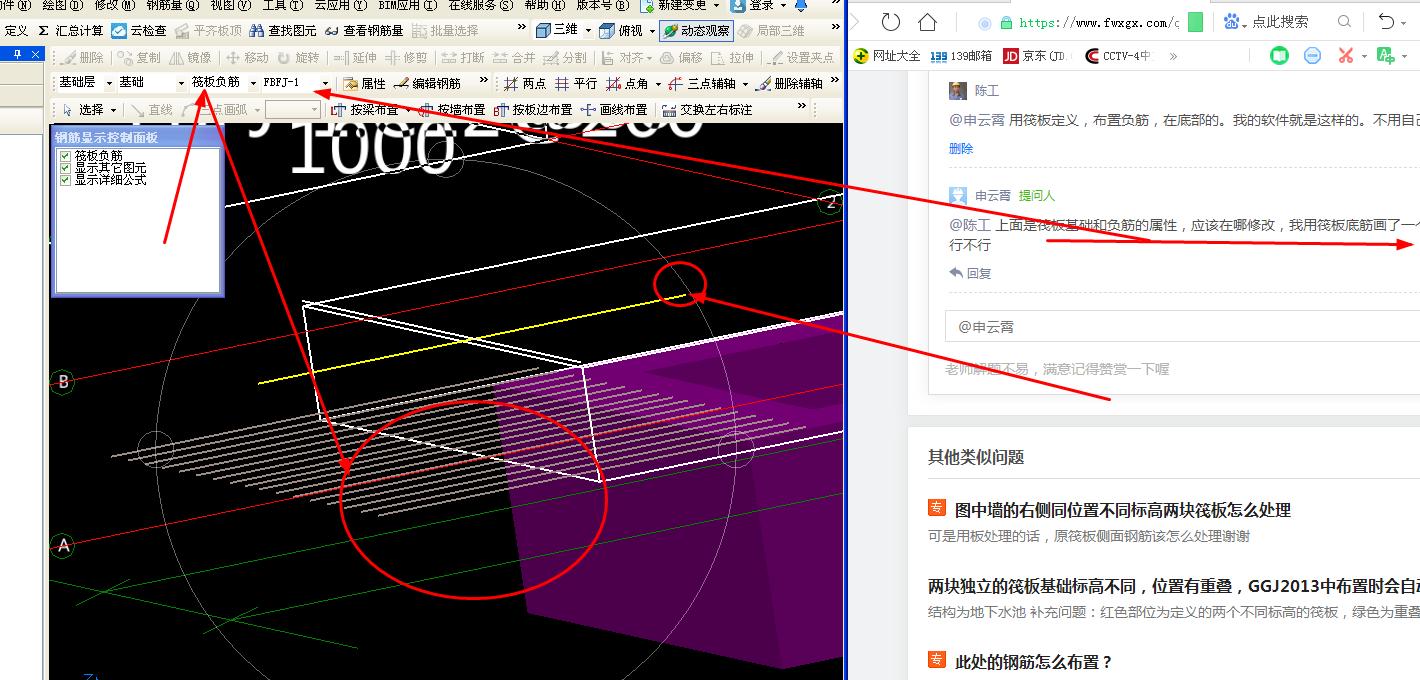This screenshot has width=1420, height=680.
Task: Expand 点角 dropdown arrow
Action: click(657, 84)
